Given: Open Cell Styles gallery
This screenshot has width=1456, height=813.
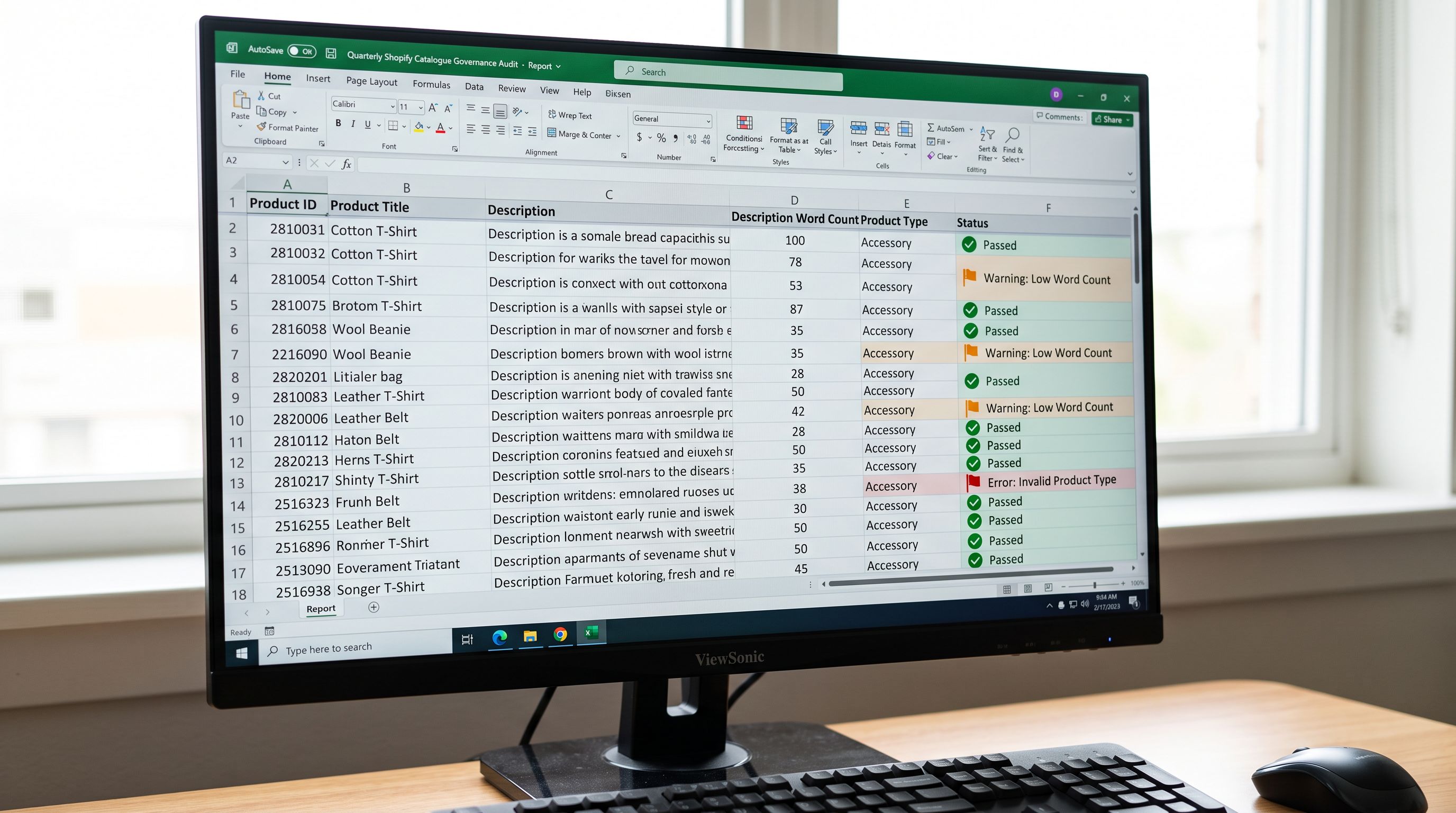Looking at the screenshot, I should pos(825,137).
